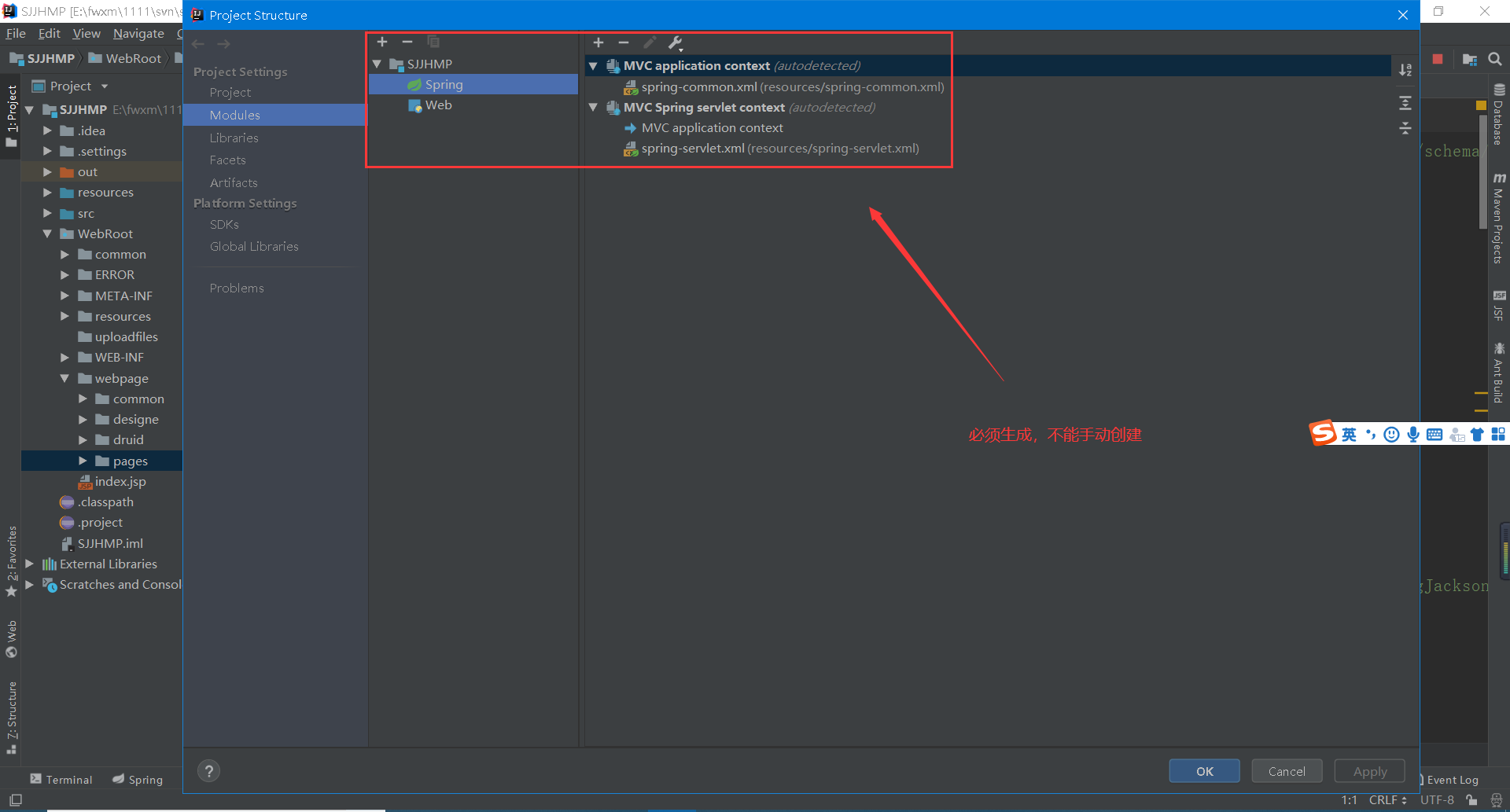
Task: Collapse all Spring contexts in the tree
Action: coord(1405,128)
